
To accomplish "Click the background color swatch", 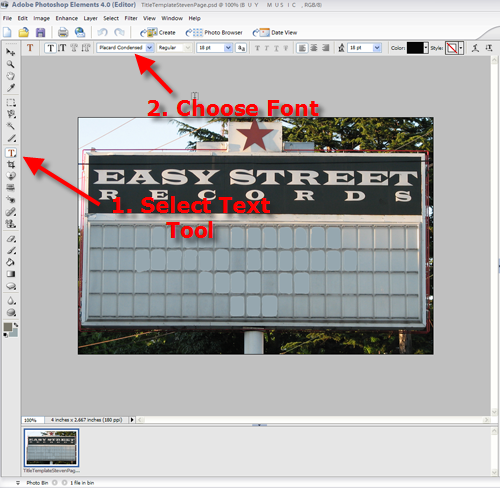I will point(14,332).
